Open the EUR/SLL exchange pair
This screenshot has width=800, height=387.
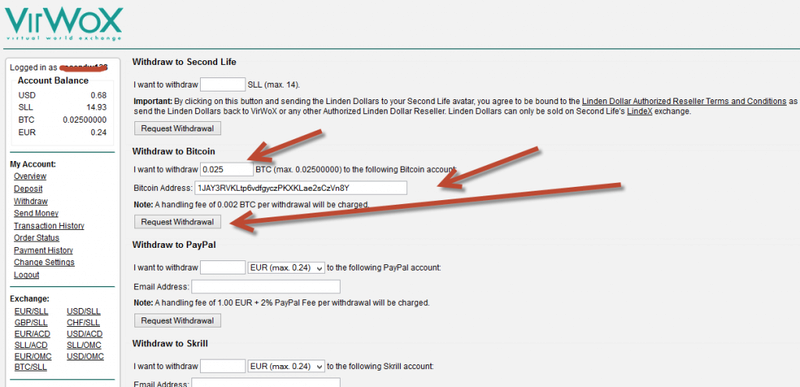[31, 312]
